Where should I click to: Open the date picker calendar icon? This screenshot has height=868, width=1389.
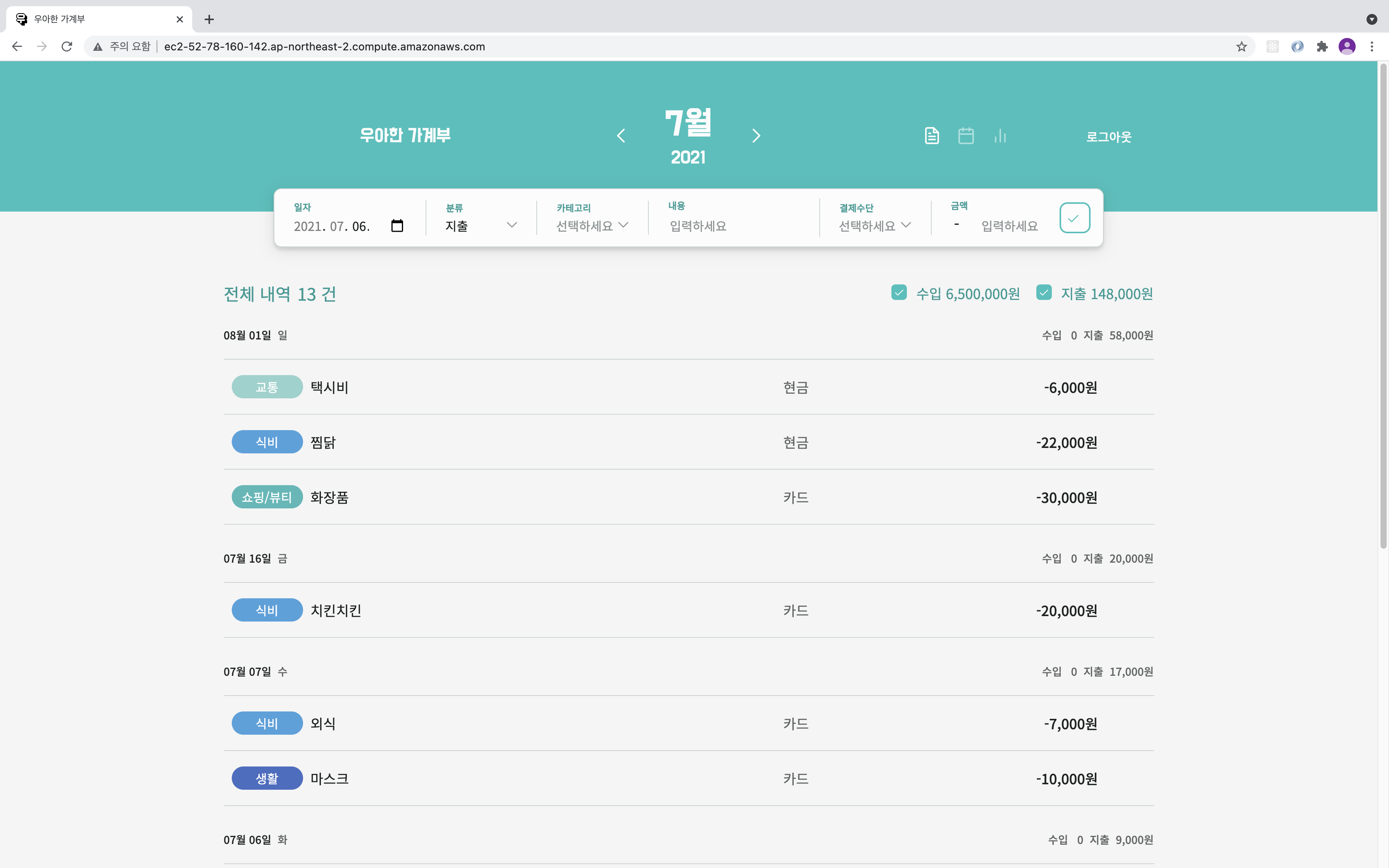pos(396,226)
